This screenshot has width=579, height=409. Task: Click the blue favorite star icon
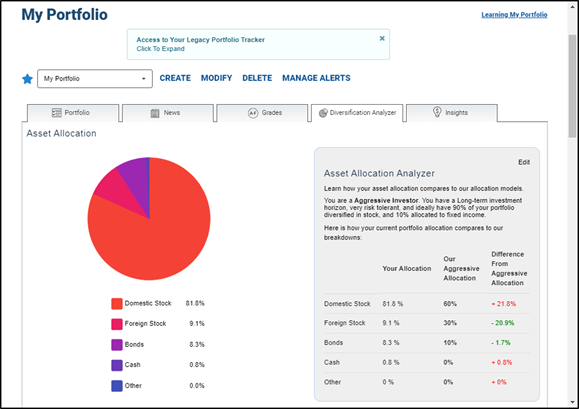click(27, 79)
